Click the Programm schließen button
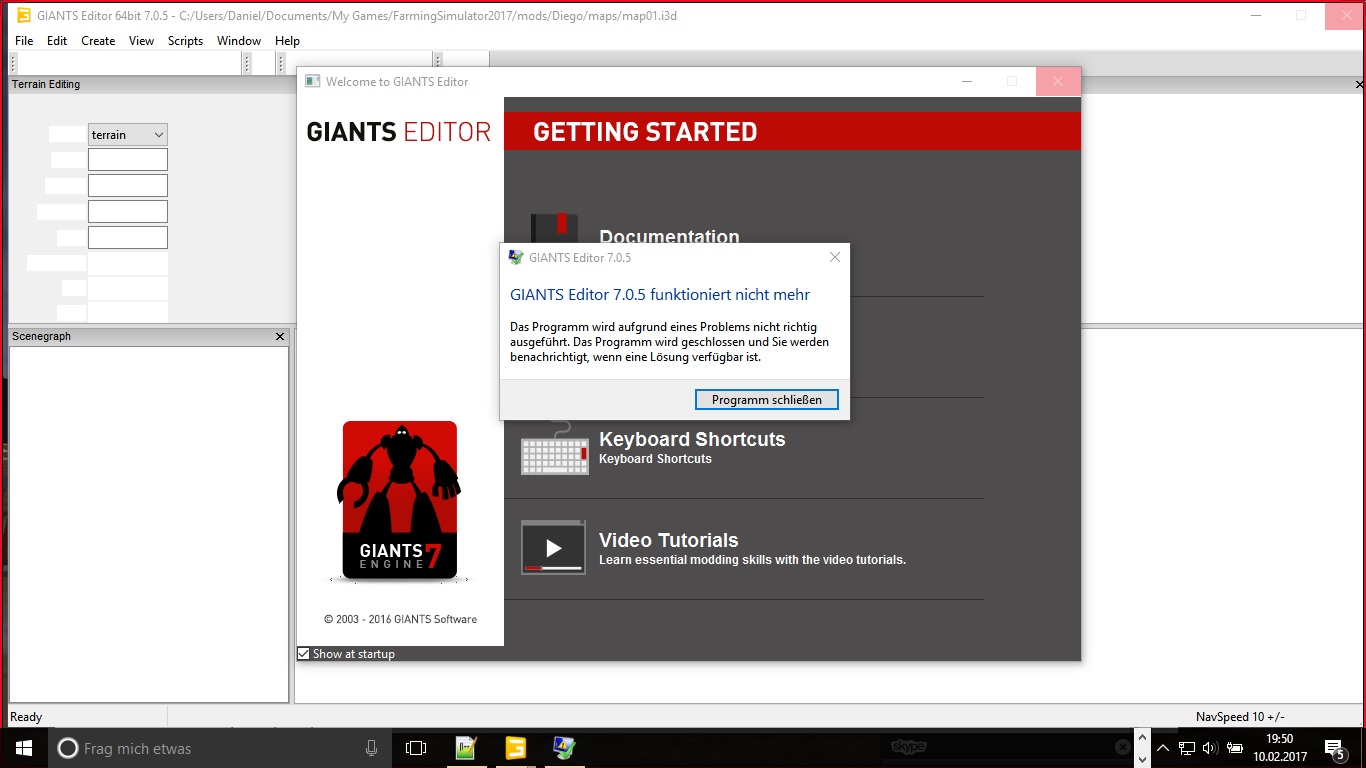The width and height of the screenshot is (1366, 768). pos(766,400)
